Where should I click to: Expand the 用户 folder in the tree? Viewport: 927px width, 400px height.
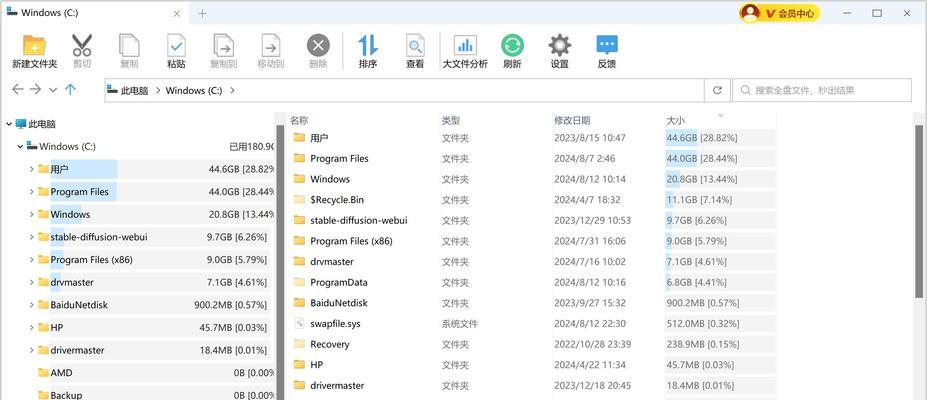click(x=31, y=169)
